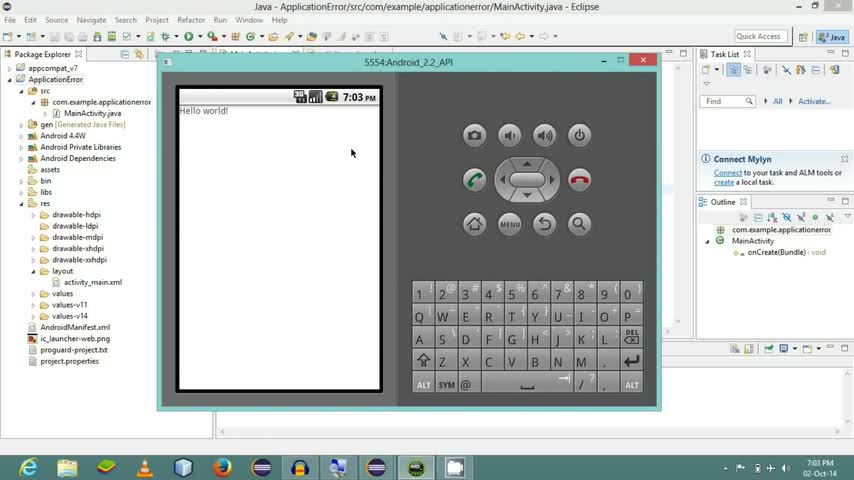The image size is (854, 480).
Task: Click the green call button in emulator
Action: [474, 180]
